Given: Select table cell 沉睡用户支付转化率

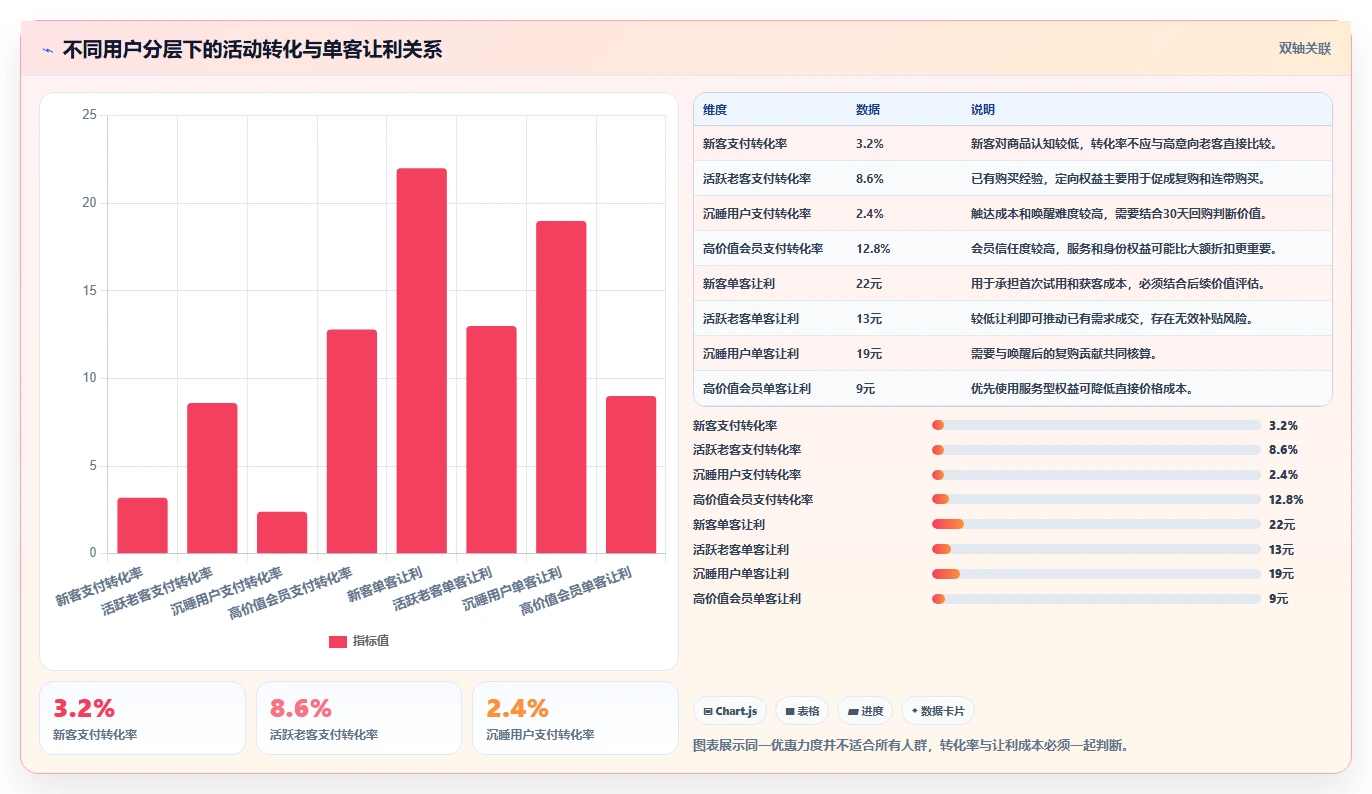Looking at the screenshot, I should (x=757, y=214).
